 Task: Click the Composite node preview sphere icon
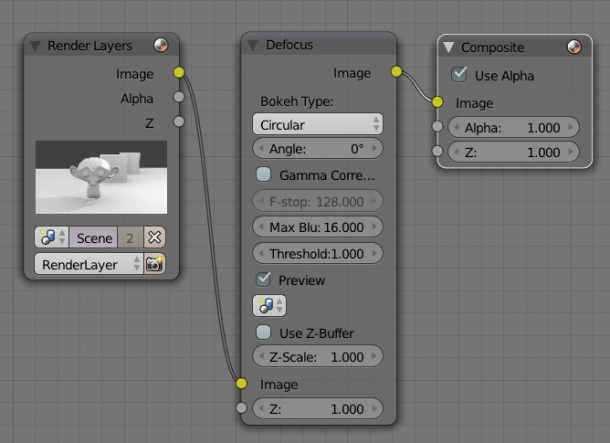click(573, 47)
